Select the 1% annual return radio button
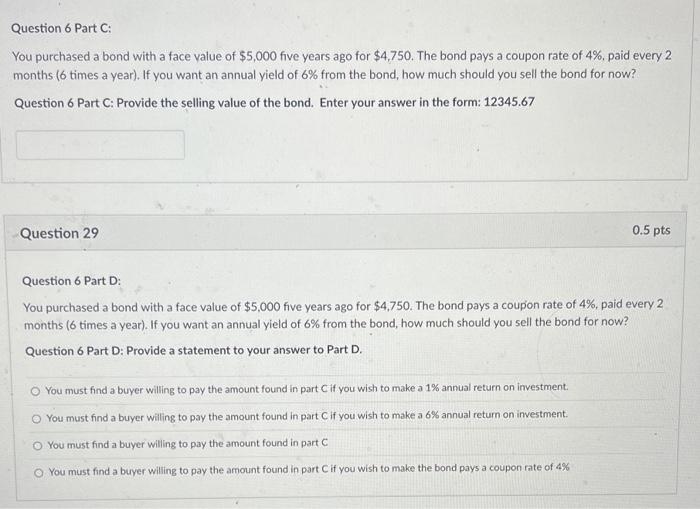The height and width of the screenshot is (509, 700). (x=35, y=392)
